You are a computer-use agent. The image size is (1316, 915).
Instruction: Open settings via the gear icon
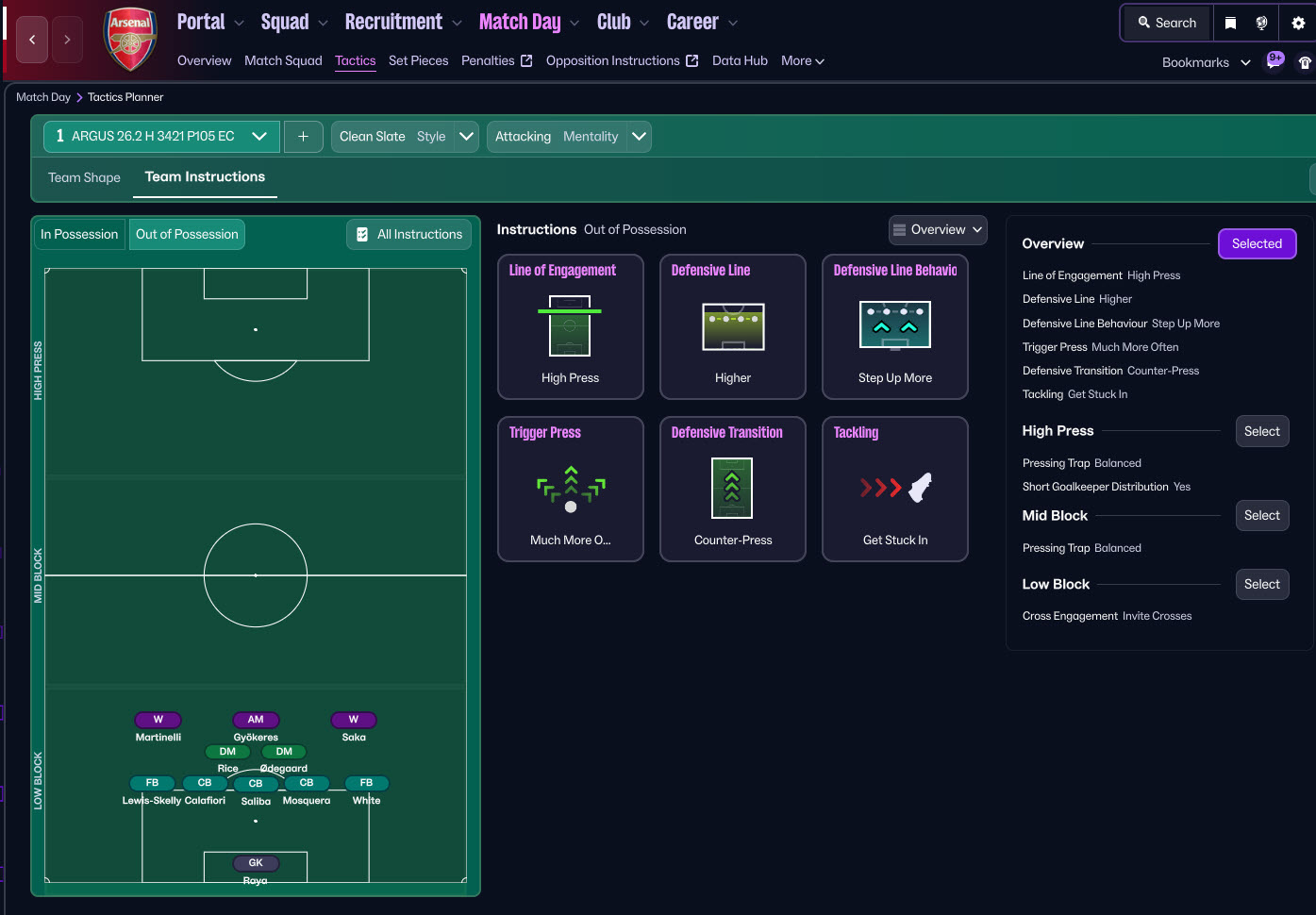1298,23
